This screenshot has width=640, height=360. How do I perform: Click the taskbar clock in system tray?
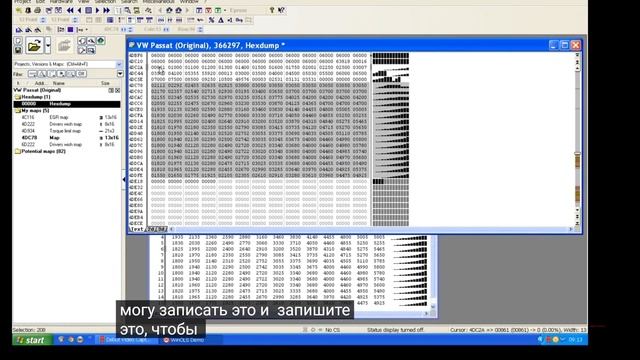click(576, 340)
